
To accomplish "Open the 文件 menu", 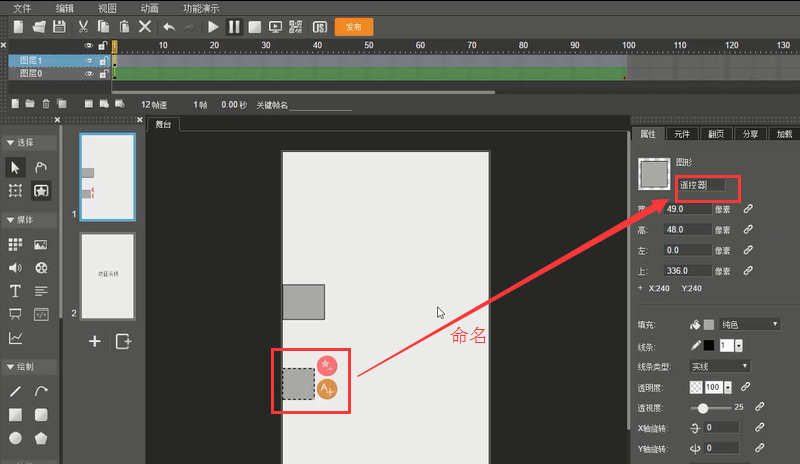I will tap(22, 8).
